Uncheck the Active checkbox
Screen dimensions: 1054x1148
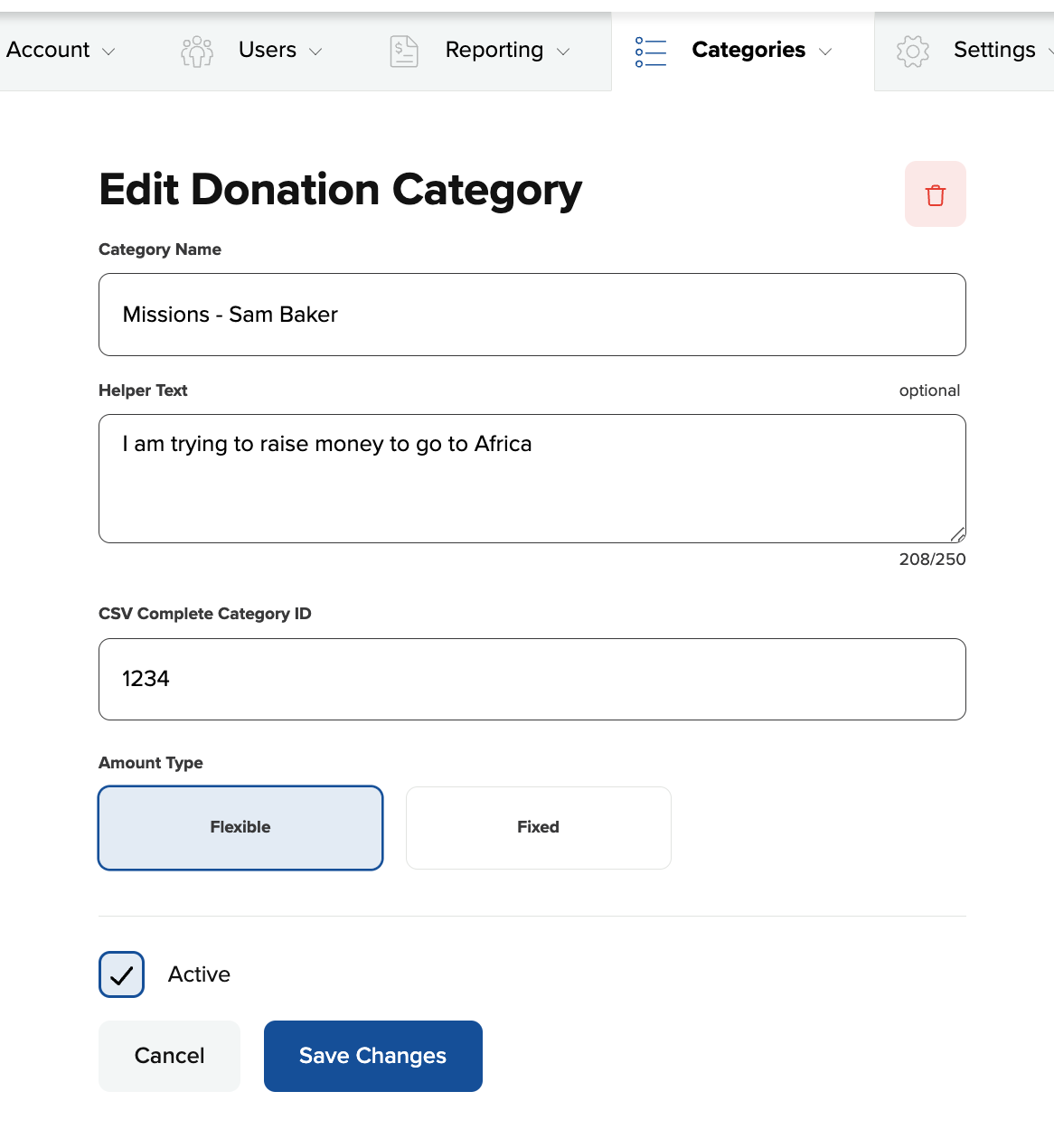point(122,974)
